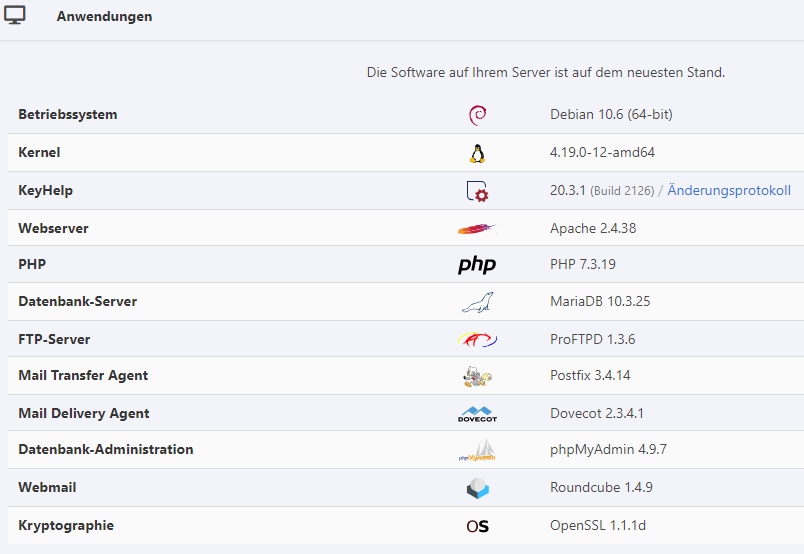Screen dimensions: 804x554
Task: Click the Debian swirl logo
Action: 477,115
